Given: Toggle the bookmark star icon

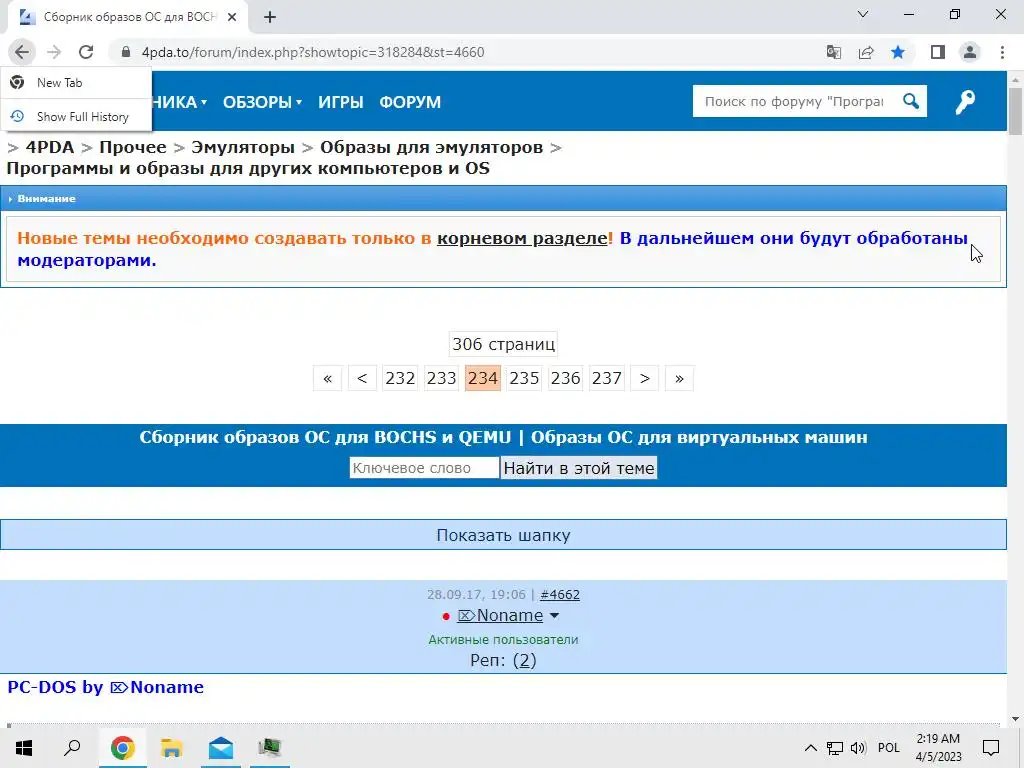Looking at the screenshot, I should [898, 52].
